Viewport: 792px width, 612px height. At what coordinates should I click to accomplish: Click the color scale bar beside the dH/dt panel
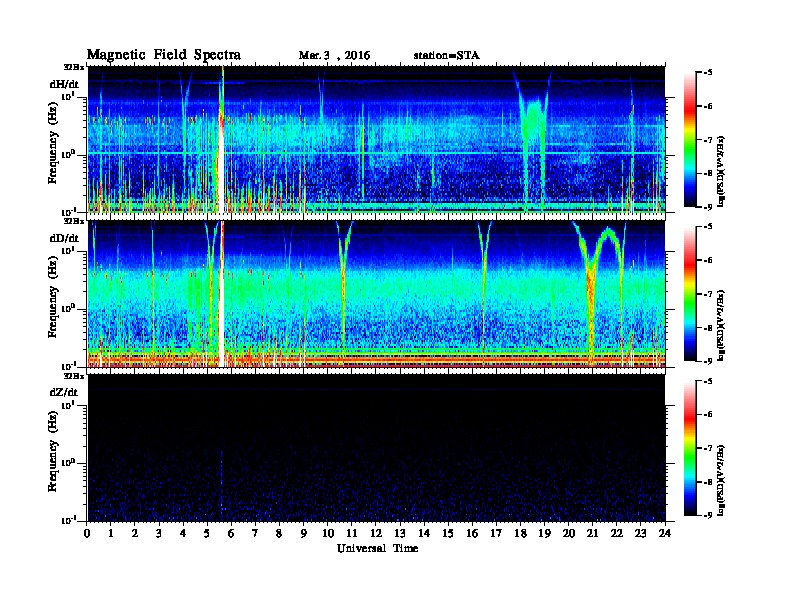coord(690,139)
